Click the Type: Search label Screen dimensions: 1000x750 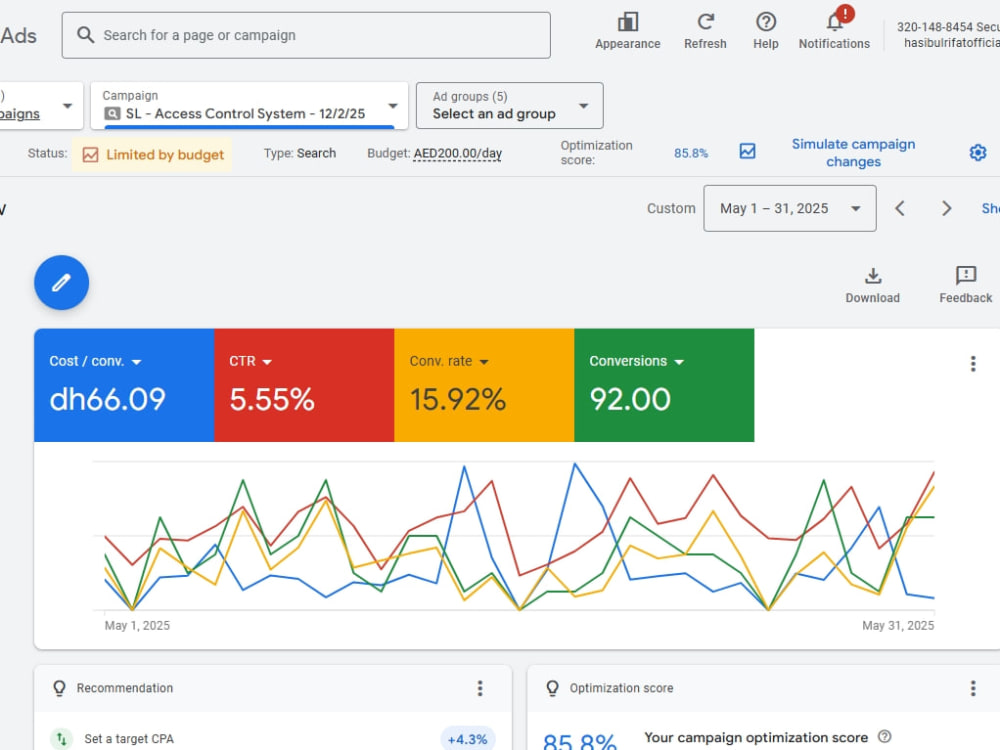click(x=300, y=153)
